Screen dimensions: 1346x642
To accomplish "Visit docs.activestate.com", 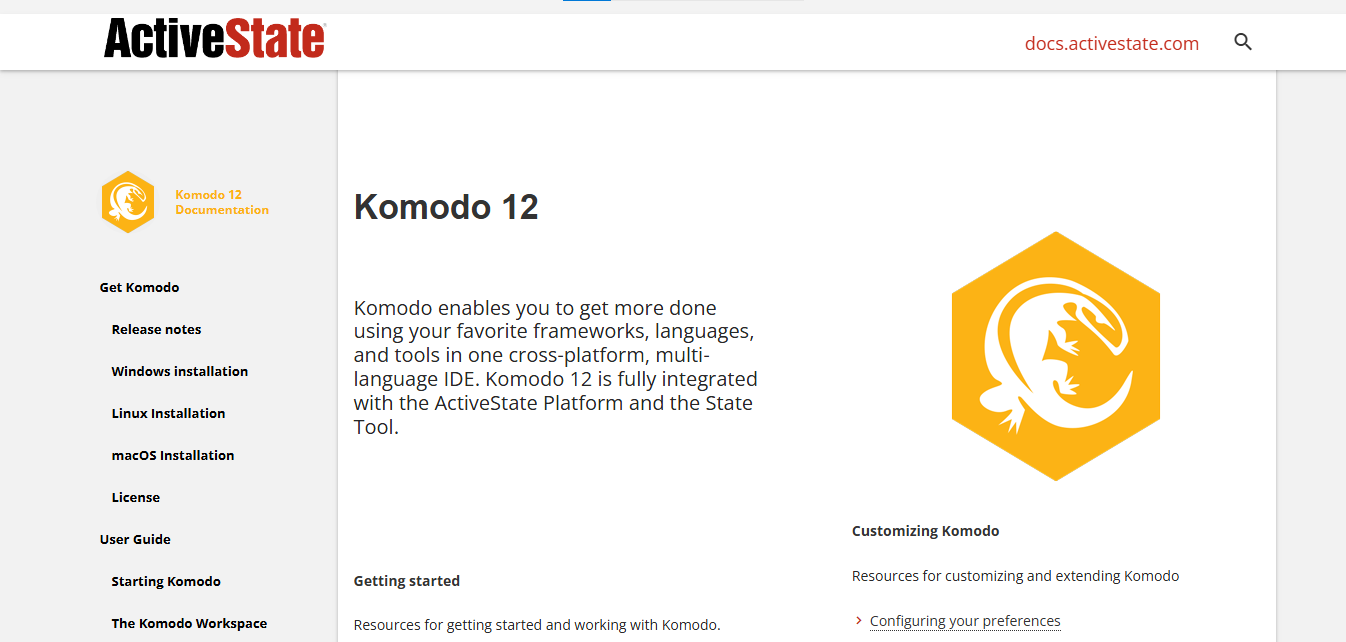I will pos(1111,43).
